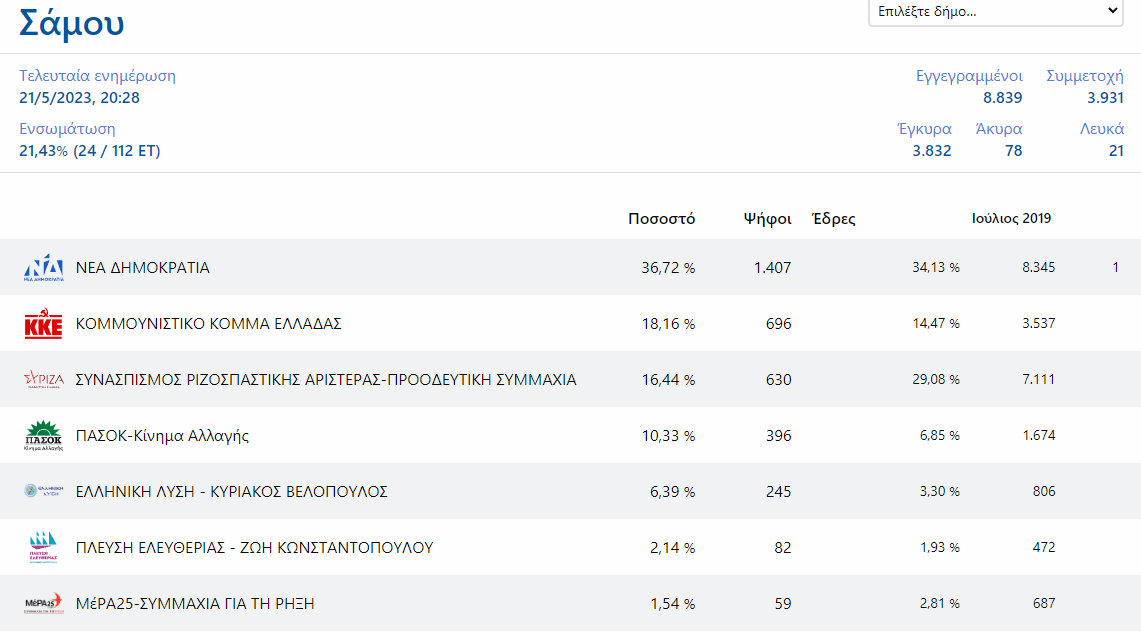
Task: Select ΕΛΛΗΝΙΚΗ ΛΥΣΗ - ΚΥΡΙΑΚΟΣ ΒΕΛΟΠΟΥΛΟΣ name
Action: click(x=231, y=492)
